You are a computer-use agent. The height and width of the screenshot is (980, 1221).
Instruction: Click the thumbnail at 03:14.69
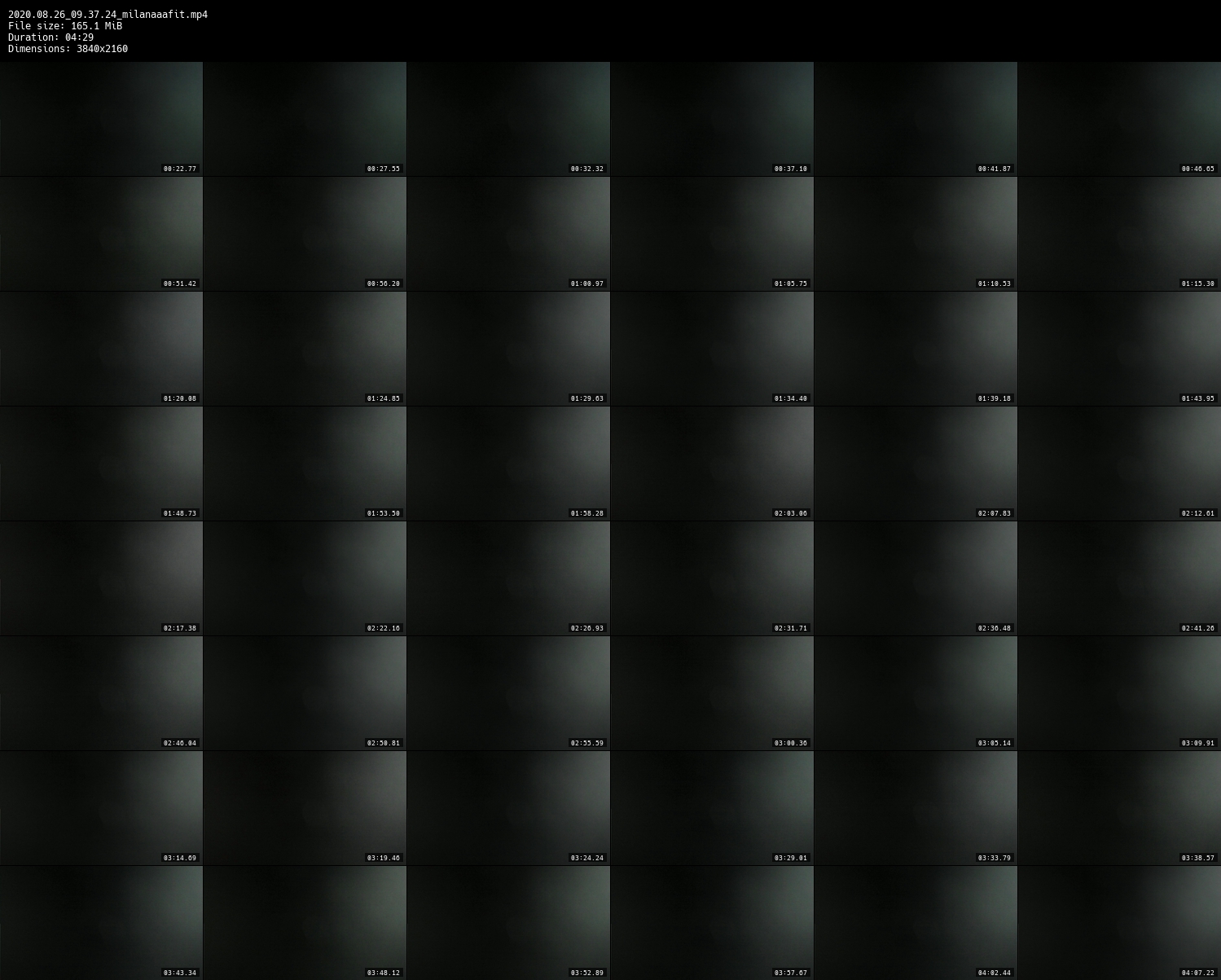[101, 808]
